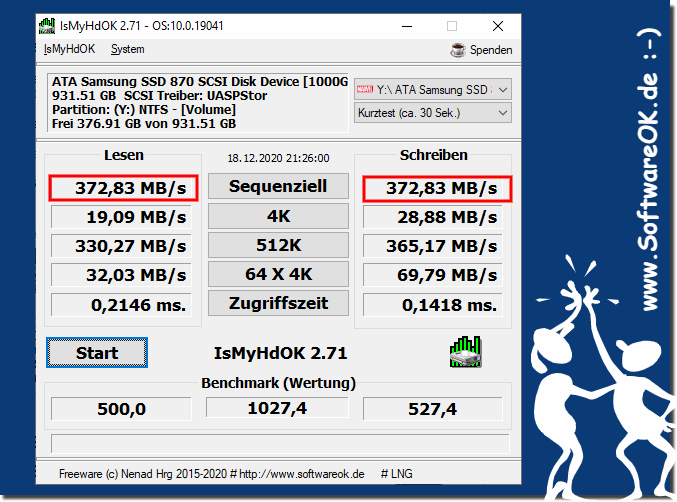677x502 pixels.
Task: Click the Partition: (Y:) NTFS line
Action: coord(144,110)
